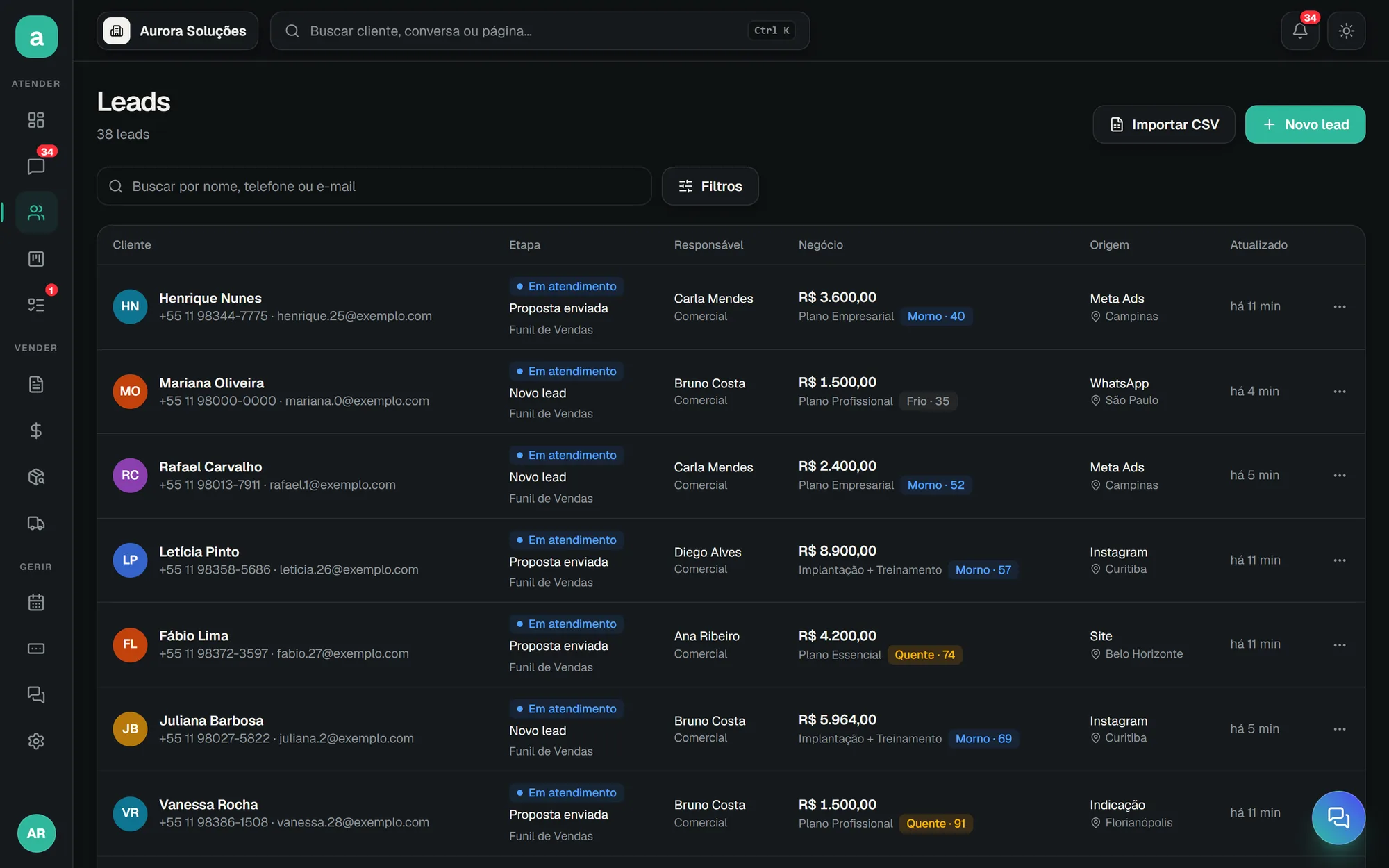Viewport: 1389px width, 868px height.
Task: Open the chat bubbles icon in sidebar
Action: 36,694
